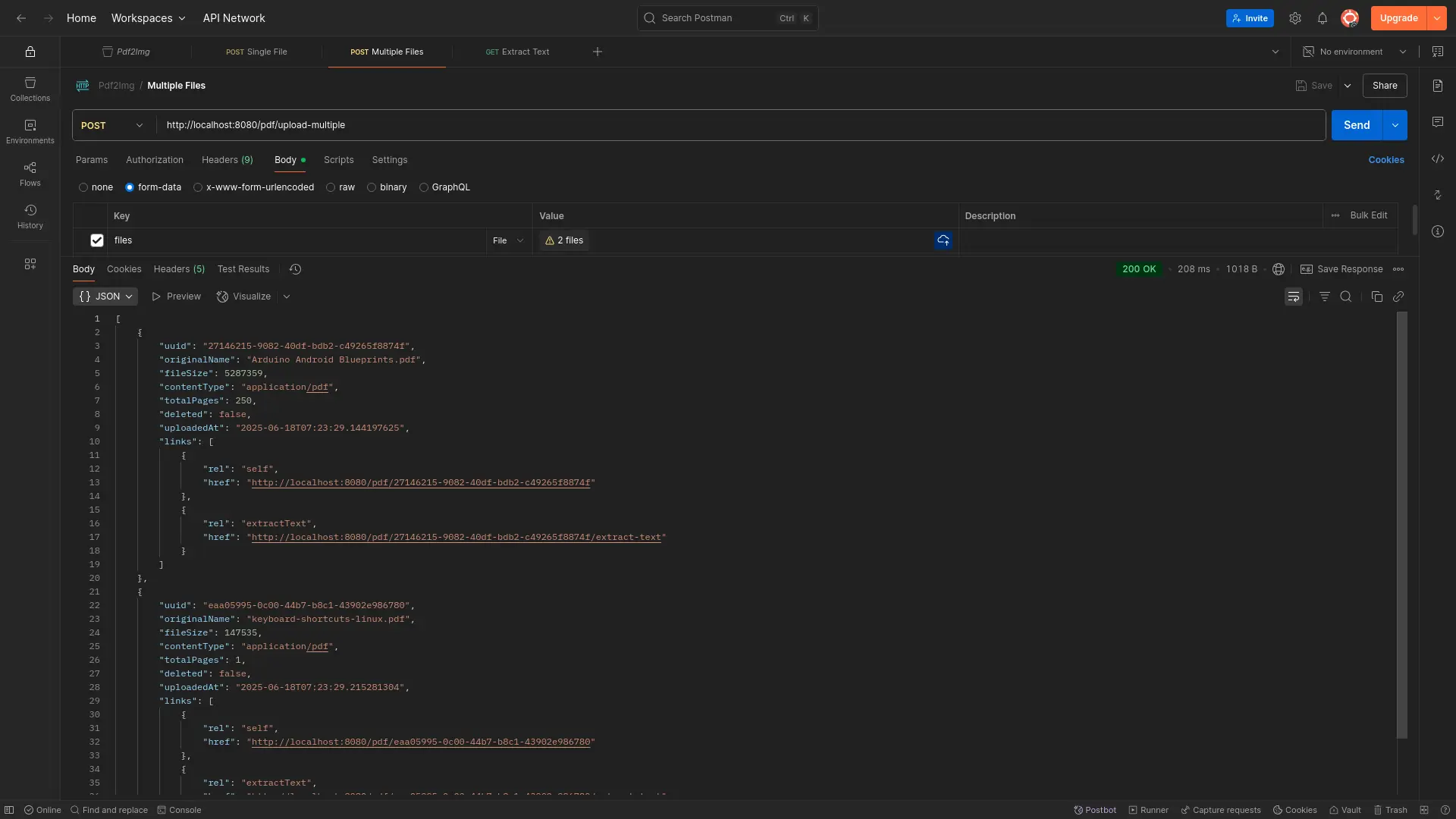The height and width of the screenshot is (819, 1456).
Task: Open Trash in the status bar
Action: [1391, 810]
